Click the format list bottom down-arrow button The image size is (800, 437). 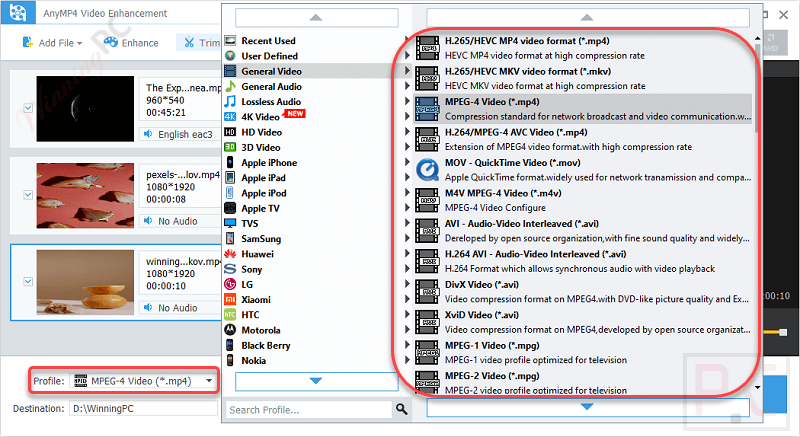(x=588, y=407)
